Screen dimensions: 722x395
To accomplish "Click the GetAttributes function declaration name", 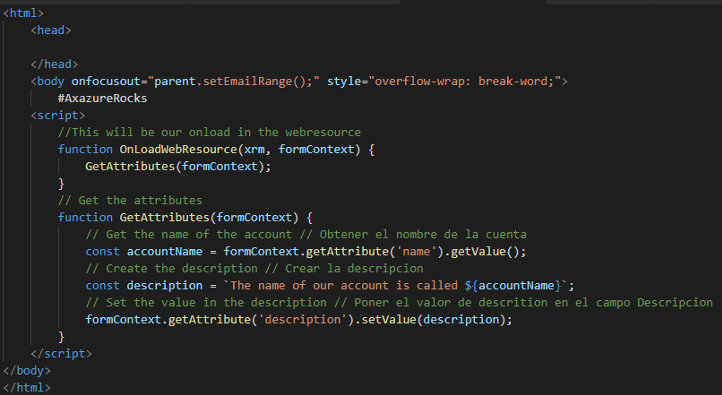I will point(164,217).
